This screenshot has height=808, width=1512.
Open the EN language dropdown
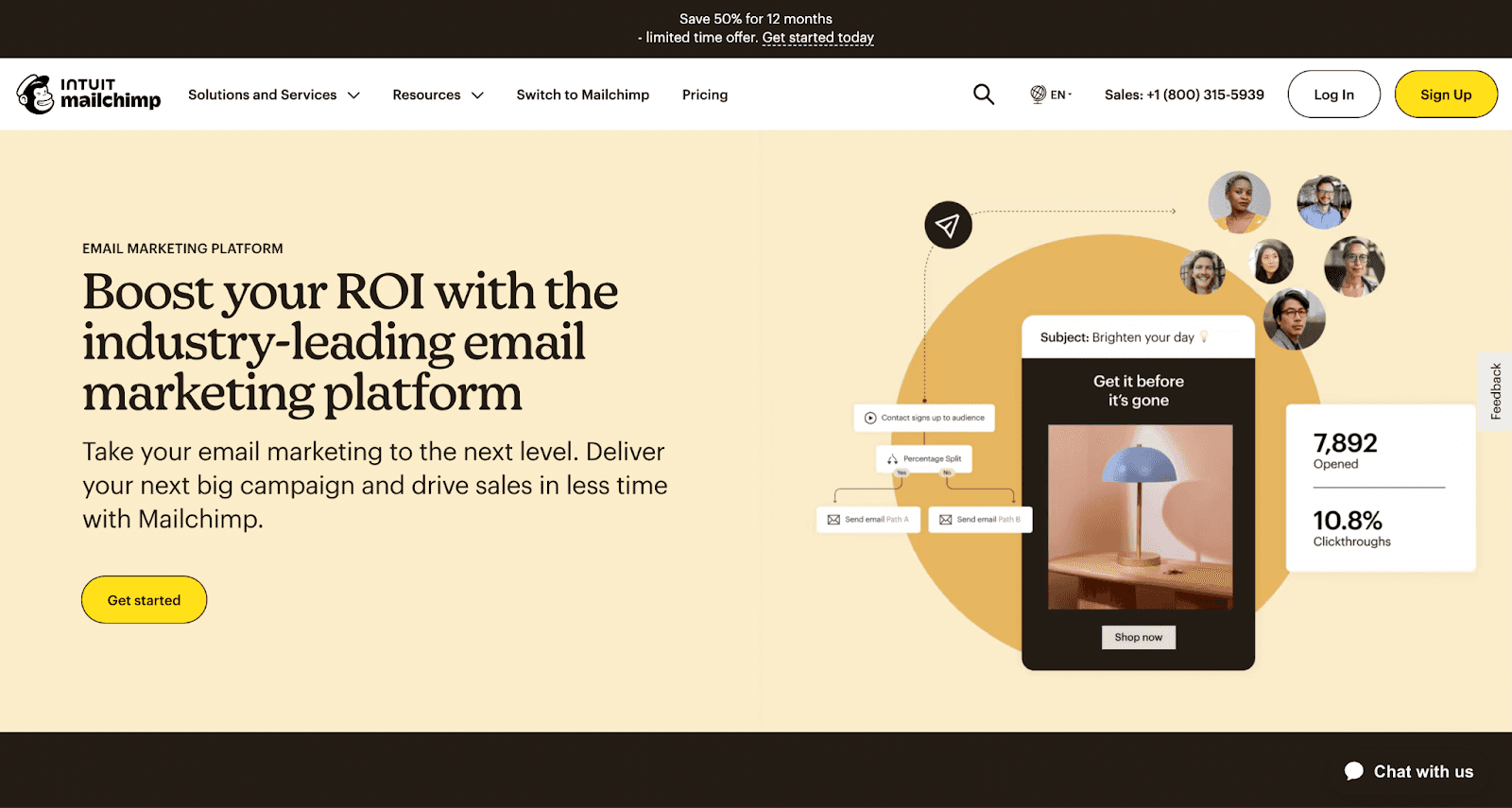pyautogui.click(x=1051, y=95)
